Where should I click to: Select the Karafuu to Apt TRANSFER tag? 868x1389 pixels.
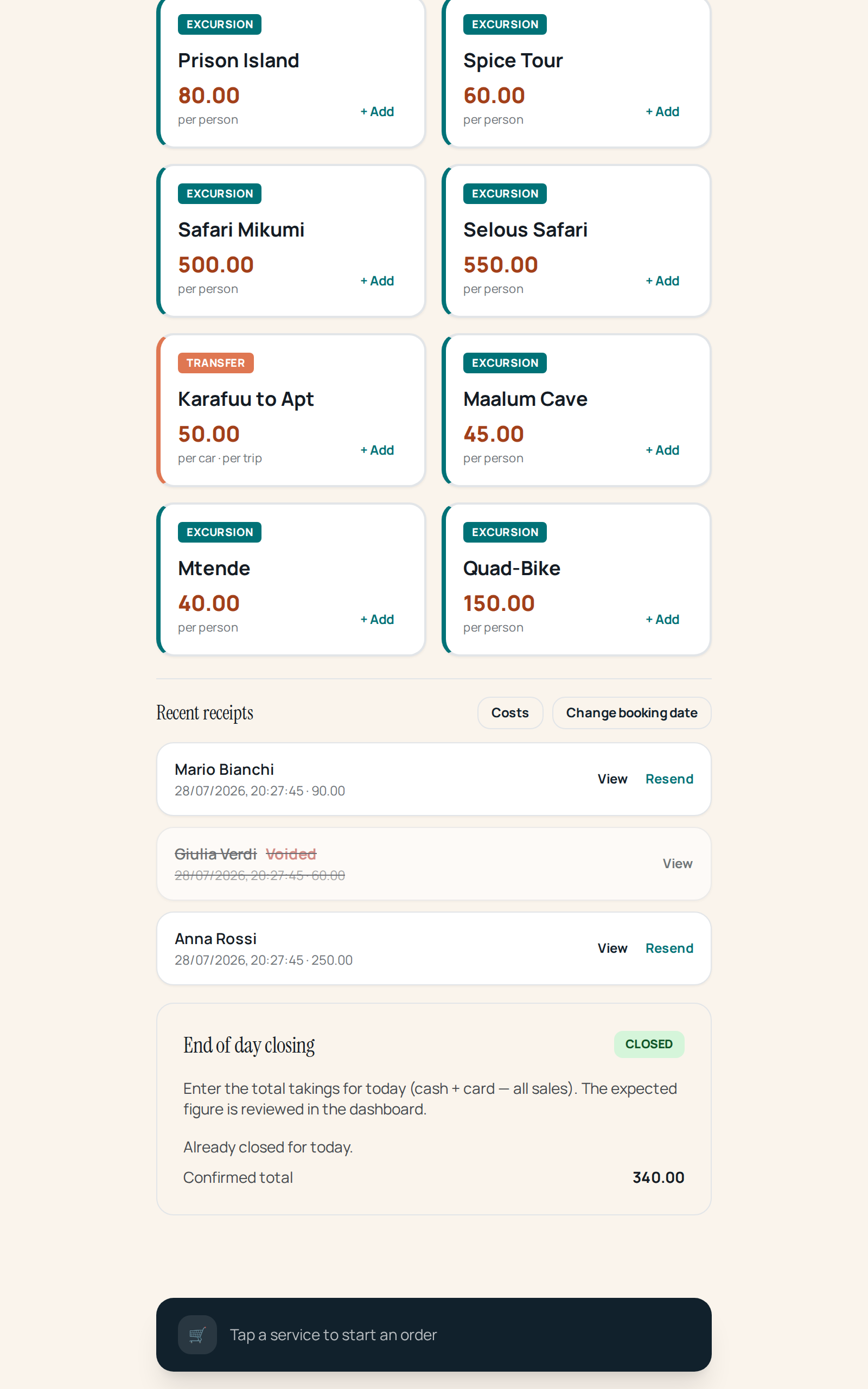point(216,363)
